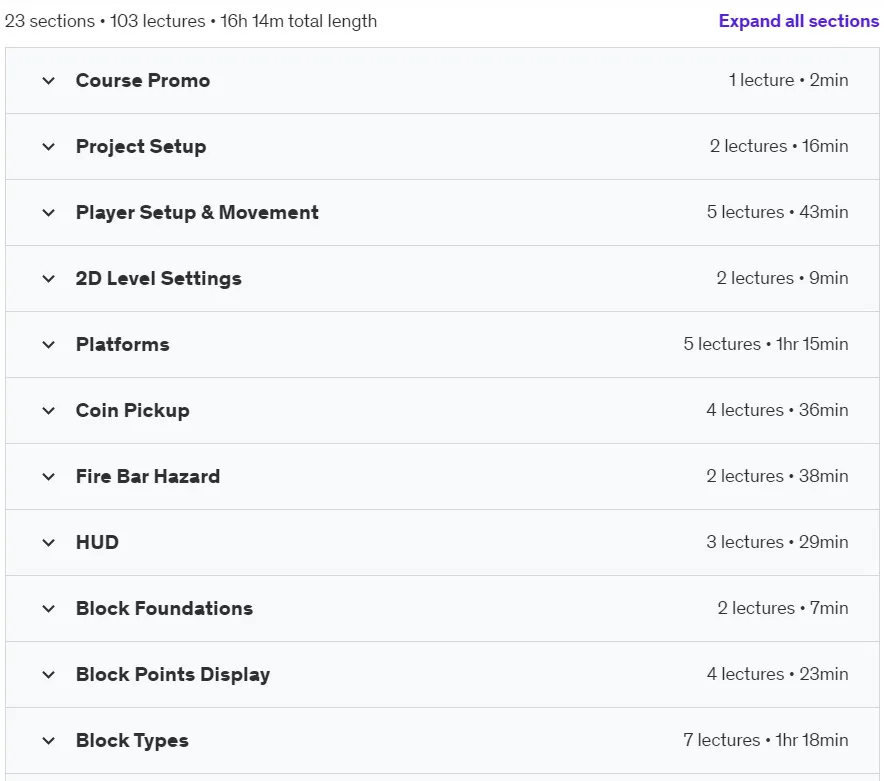Select the HUD section heading

click(97, 542)
